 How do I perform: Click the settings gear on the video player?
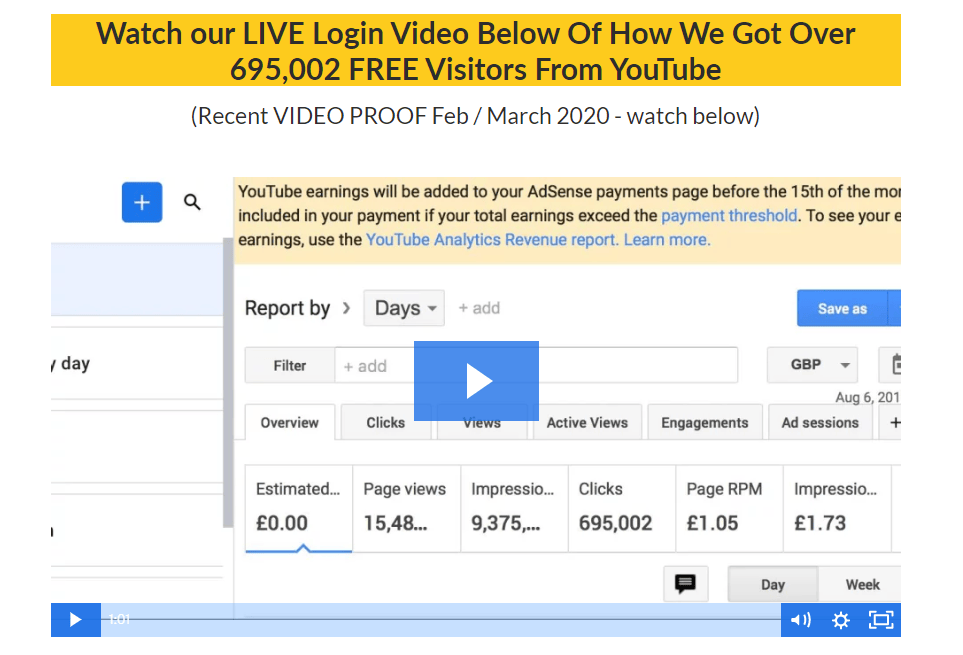[x=841, y=620]
